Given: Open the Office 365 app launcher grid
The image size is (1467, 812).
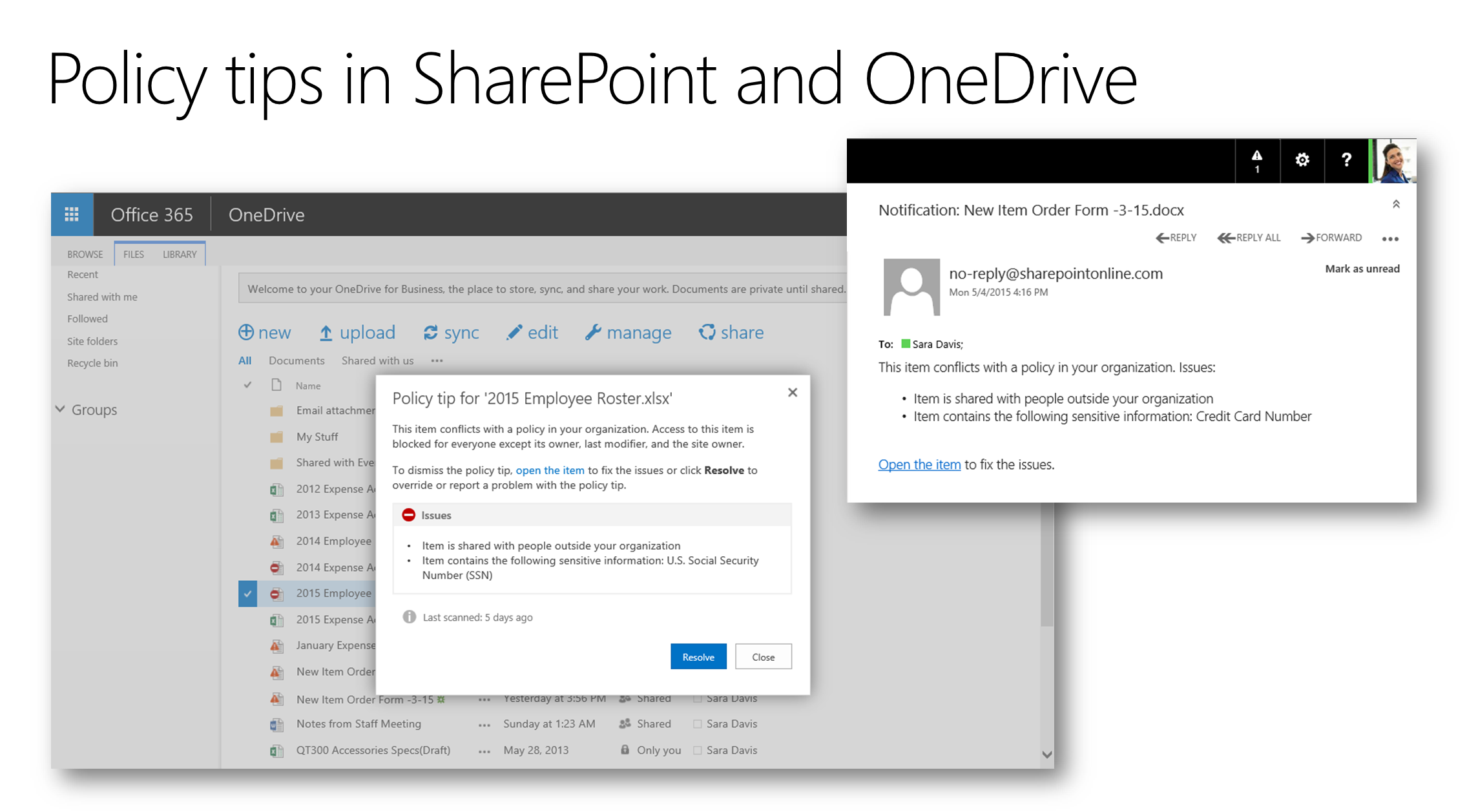Looking at the screenshot, I should 72,214.
